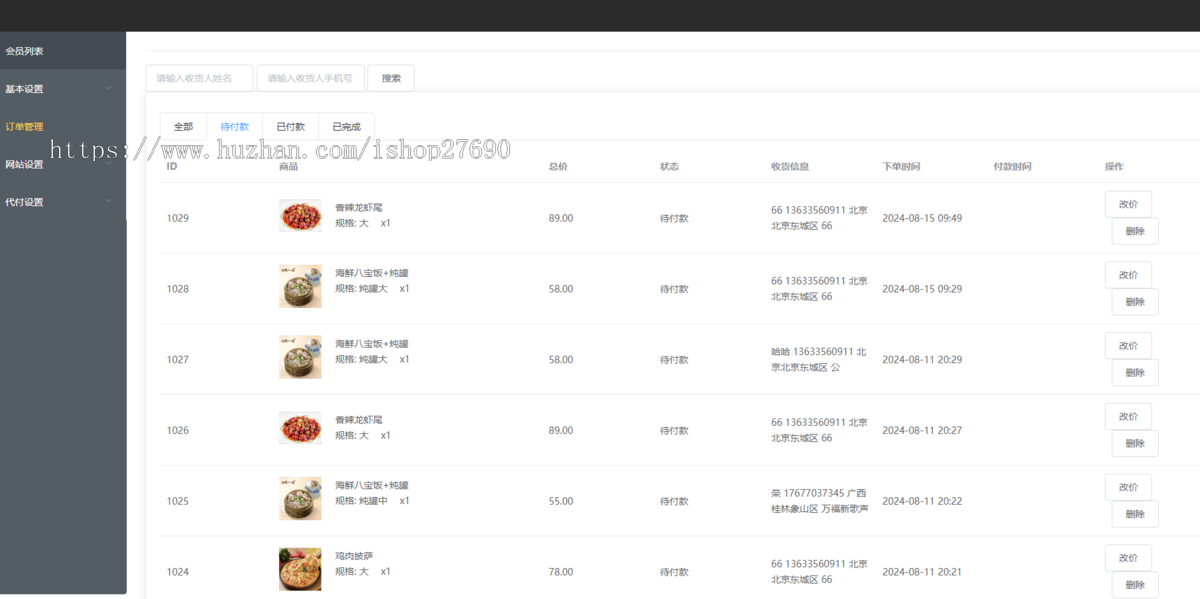Expand the 代付设置 sidebar menu
This screenshot has height=599, width=1200.
[63, 202]
